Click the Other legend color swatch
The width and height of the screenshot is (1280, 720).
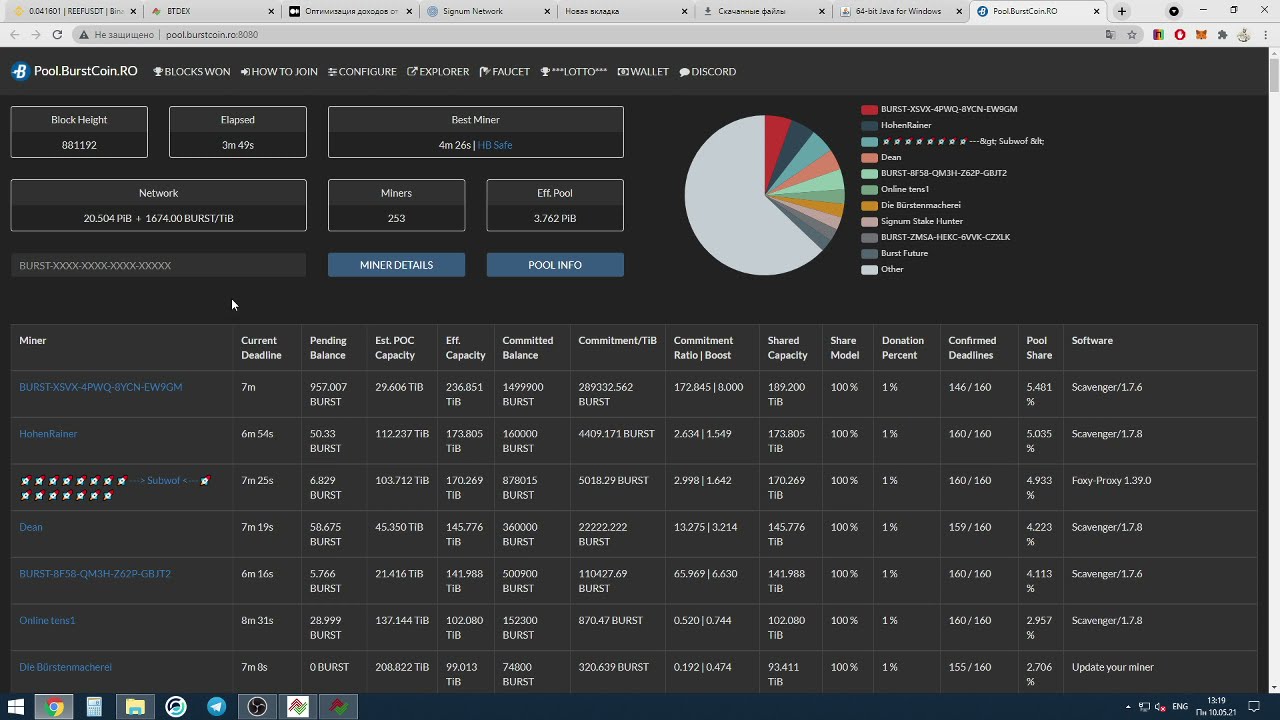pos(870,269)
